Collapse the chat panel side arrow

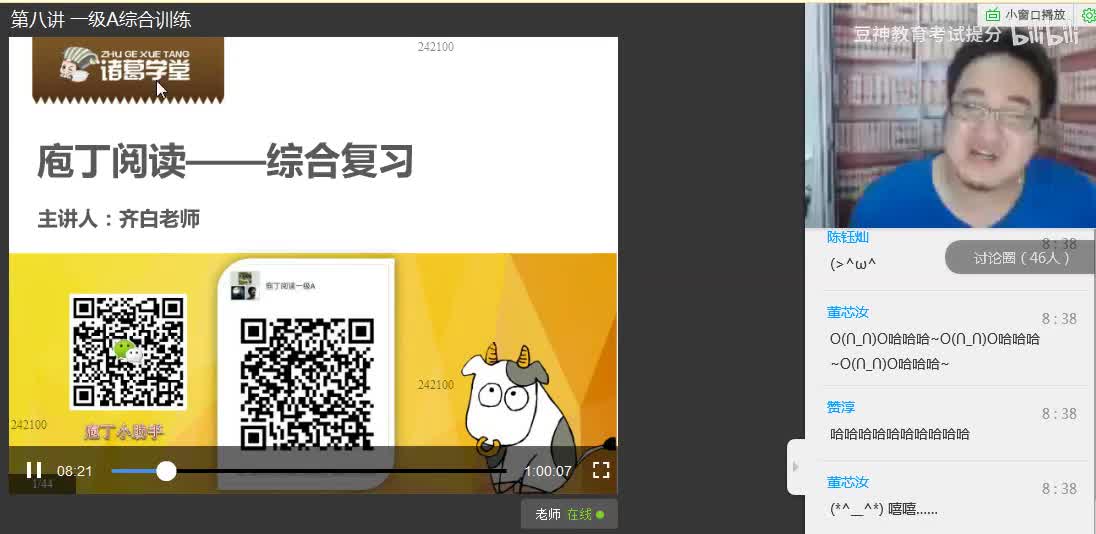pyautogui.click(x=795, y=467)
